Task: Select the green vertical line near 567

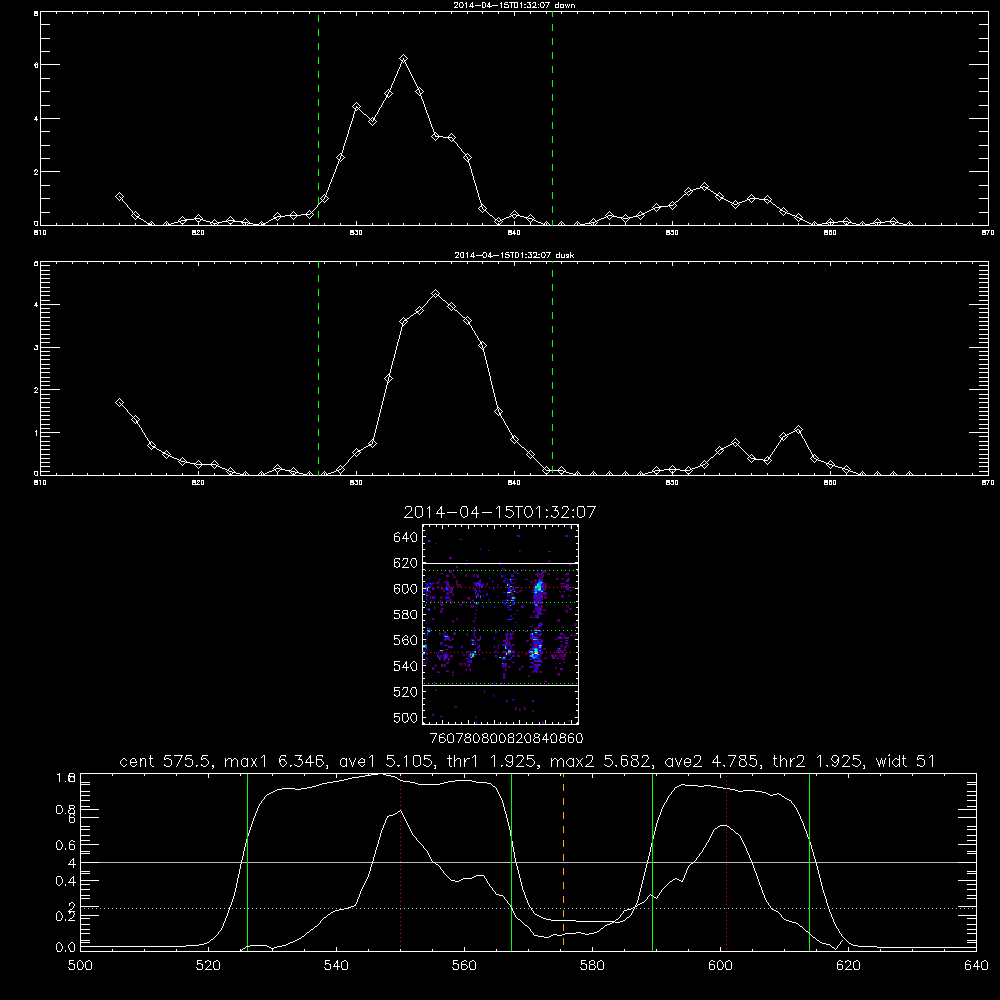Action: [511, 861]
